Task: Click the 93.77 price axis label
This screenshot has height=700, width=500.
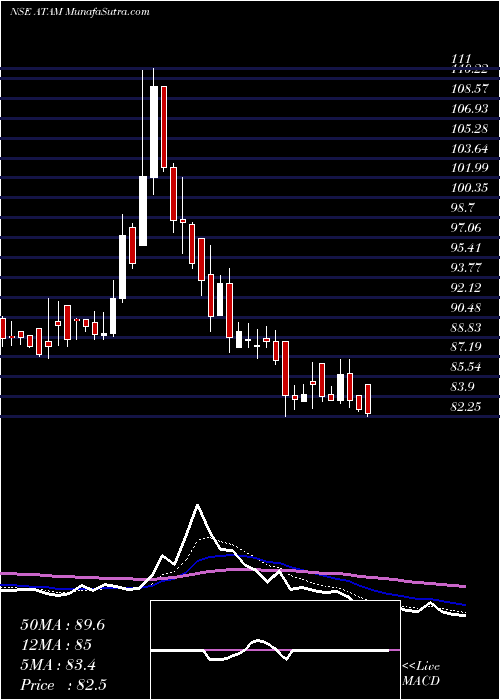Action: click(467, 268)
